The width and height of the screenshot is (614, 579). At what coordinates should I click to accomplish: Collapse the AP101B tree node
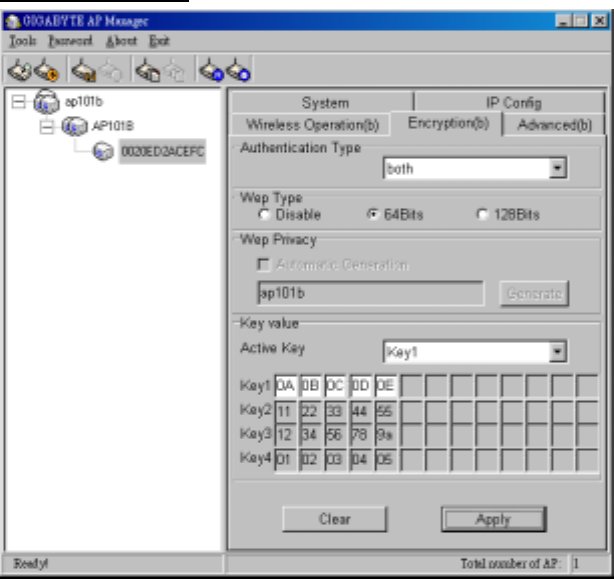coord(46,126)
